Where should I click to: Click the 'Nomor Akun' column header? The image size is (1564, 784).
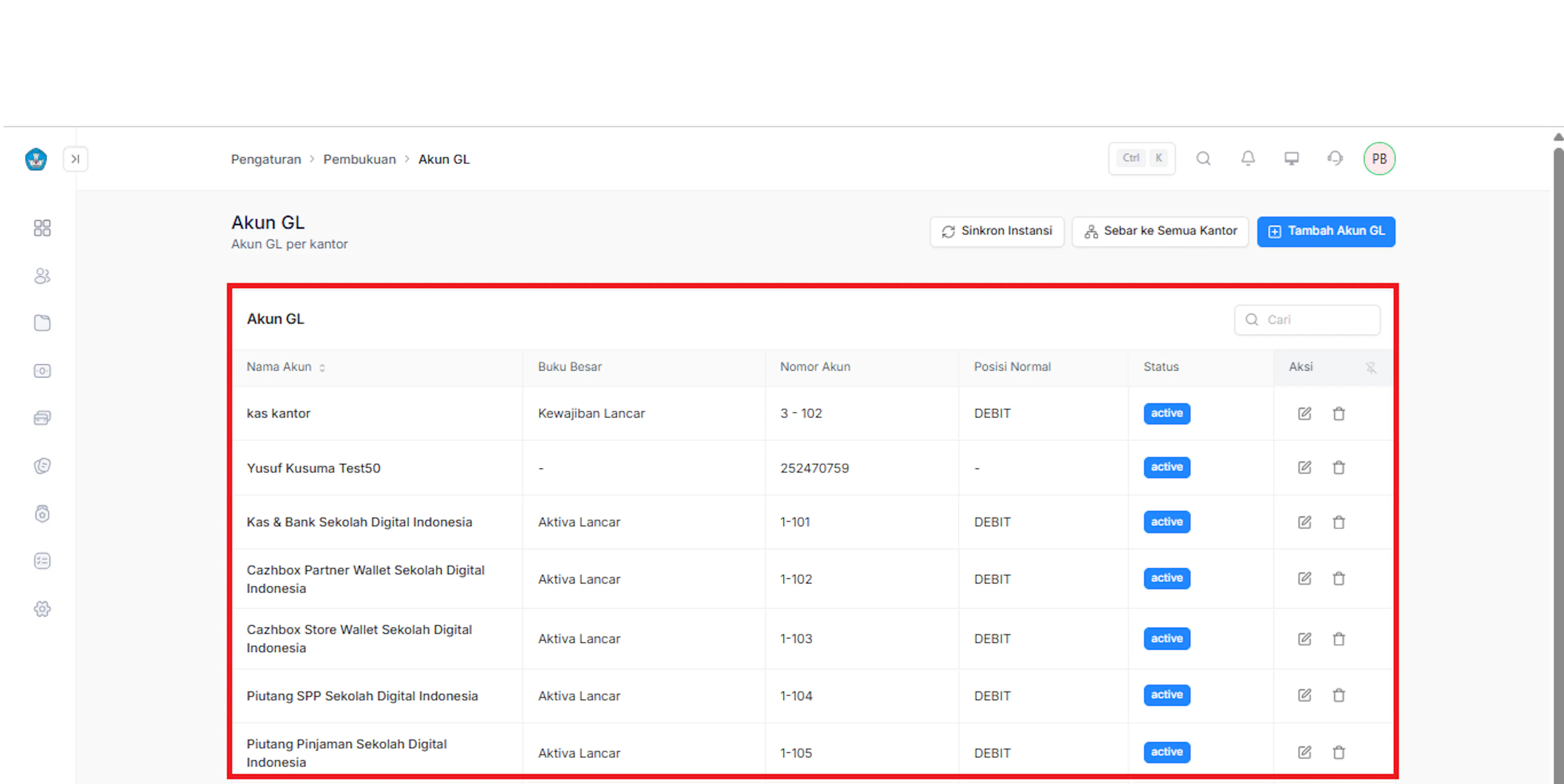(x=815, y=366)
